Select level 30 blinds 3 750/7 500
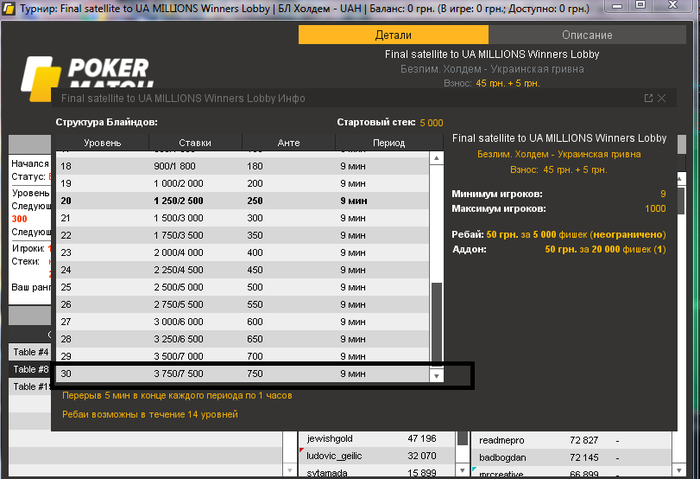Image resolution: width=700 pixels, height=479 pixels. point(242,374)
